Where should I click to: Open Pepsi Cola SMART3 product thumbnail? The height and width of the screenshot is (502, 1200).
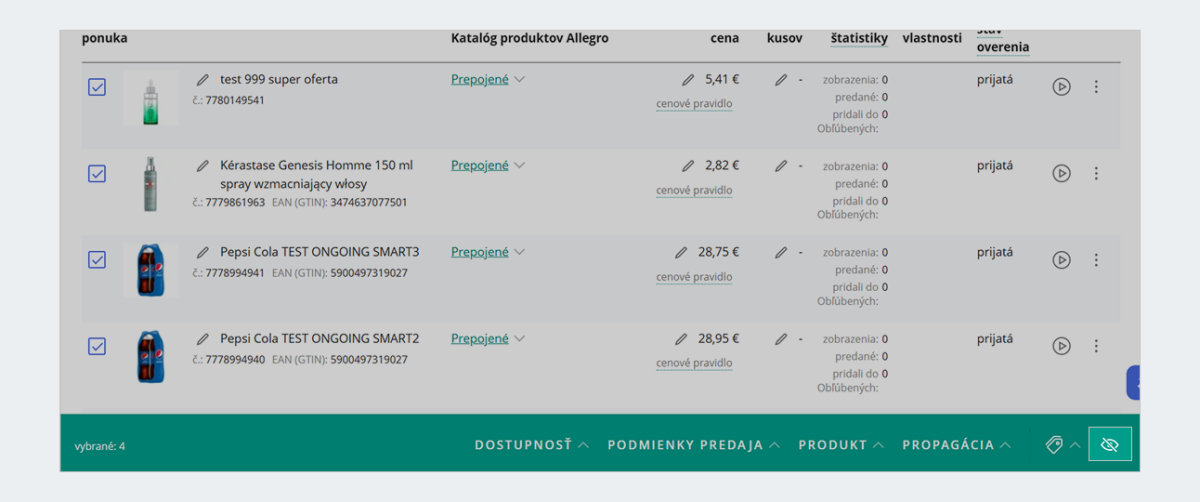pyautogui.click(x=150, y=270)
